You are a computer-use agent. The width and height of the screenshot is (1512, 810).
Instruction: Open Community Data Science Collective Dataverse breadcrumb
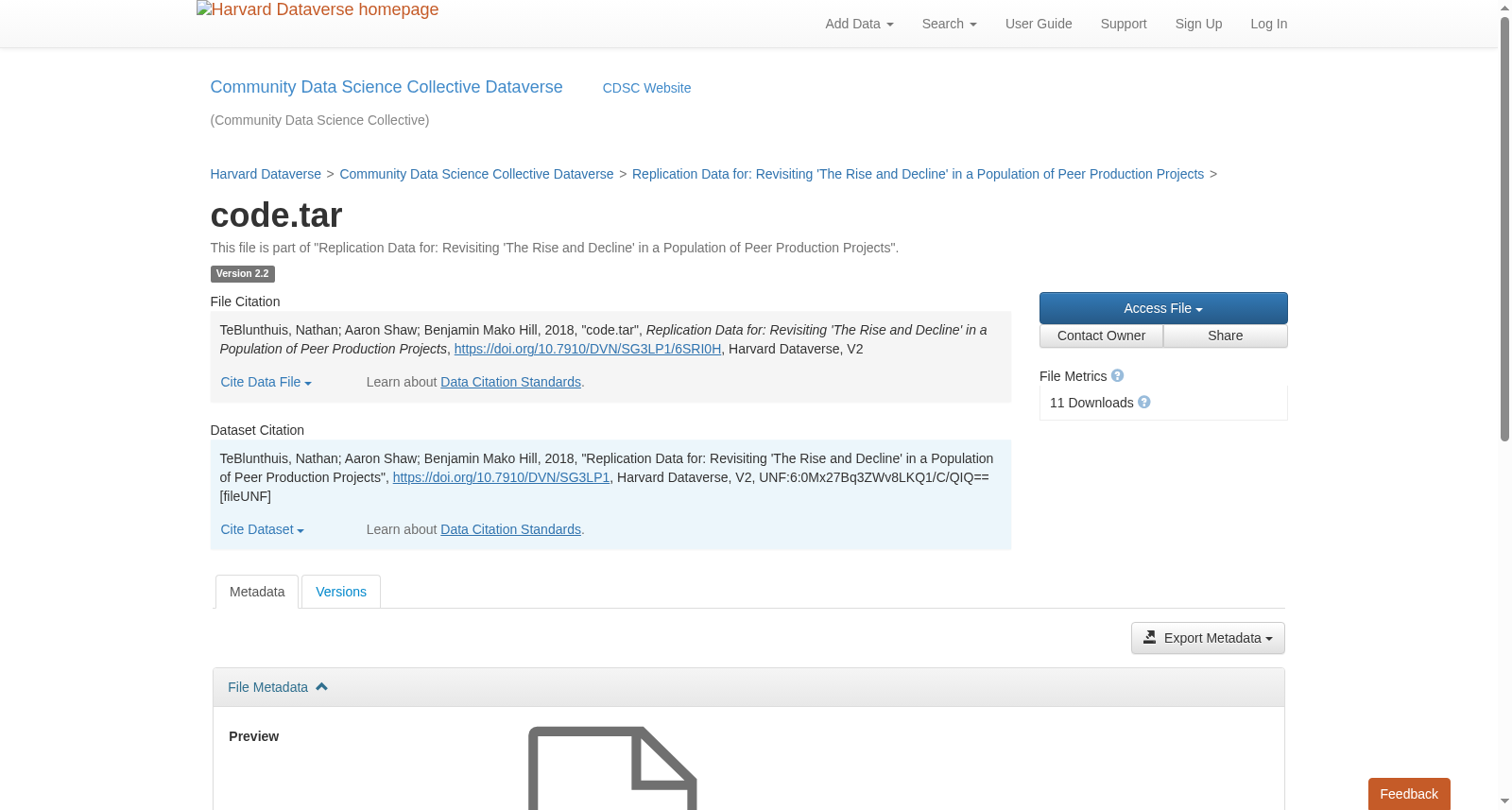click(x=476, y=174)
